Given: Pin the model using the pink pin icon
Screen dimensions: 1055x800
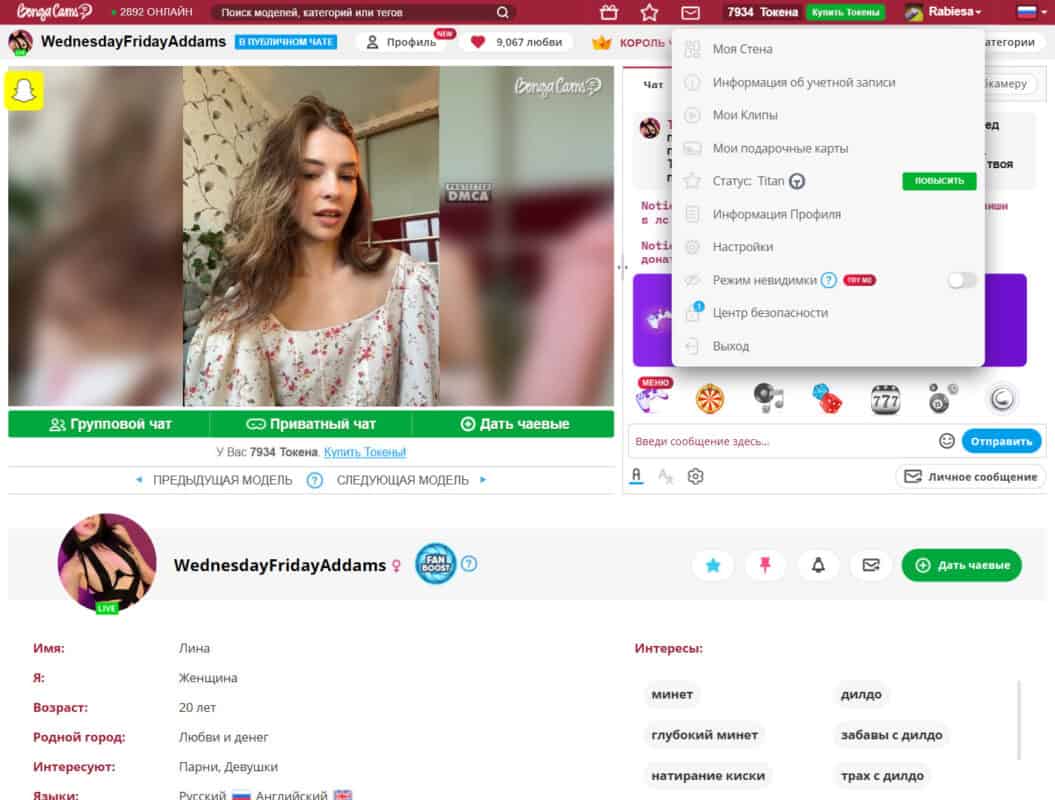Looking at the screenshot, I should click(765, 565).
